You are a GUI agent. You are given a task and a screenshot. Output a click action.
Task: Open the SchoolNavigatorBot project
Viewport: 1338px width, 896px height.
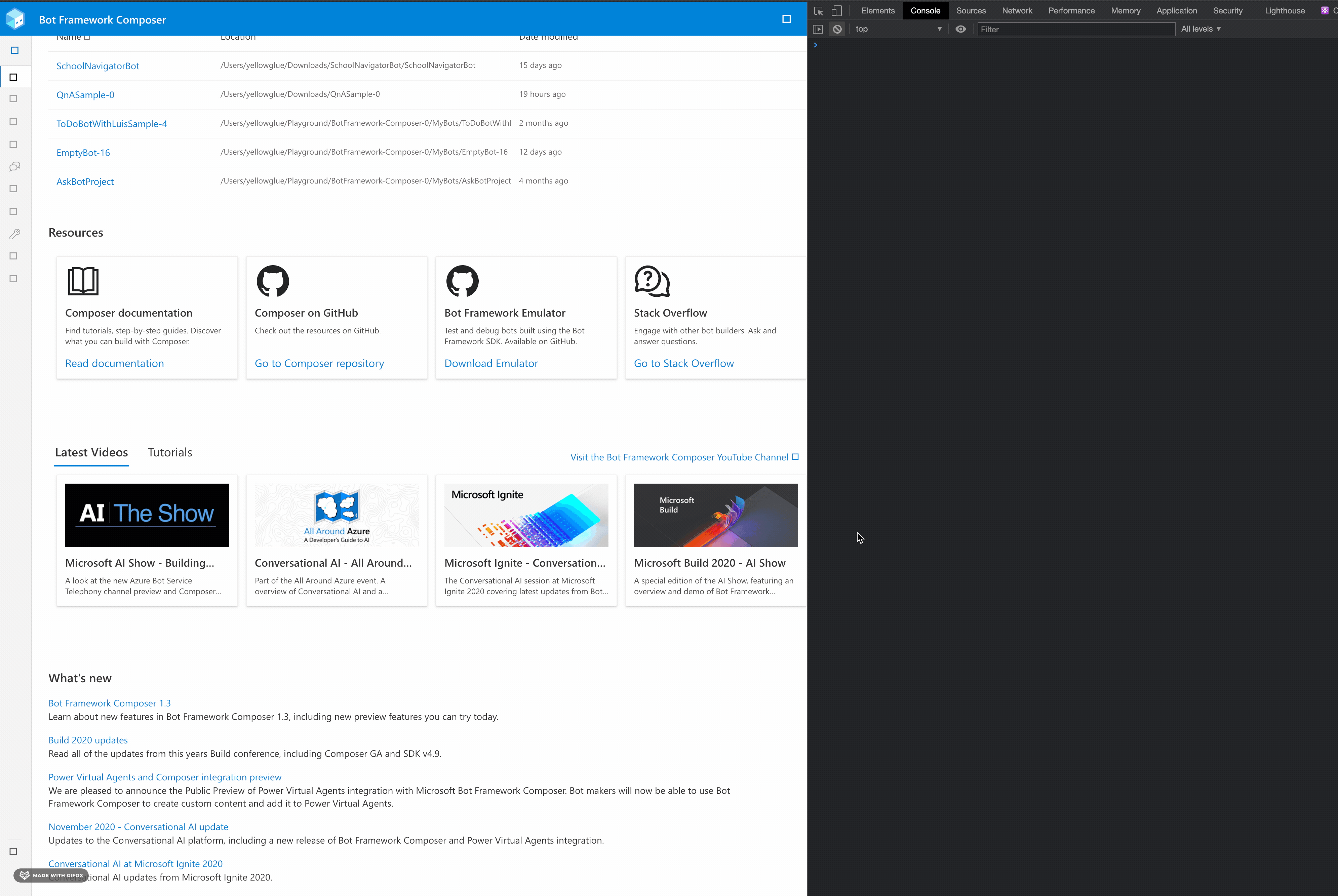(98, 66)
